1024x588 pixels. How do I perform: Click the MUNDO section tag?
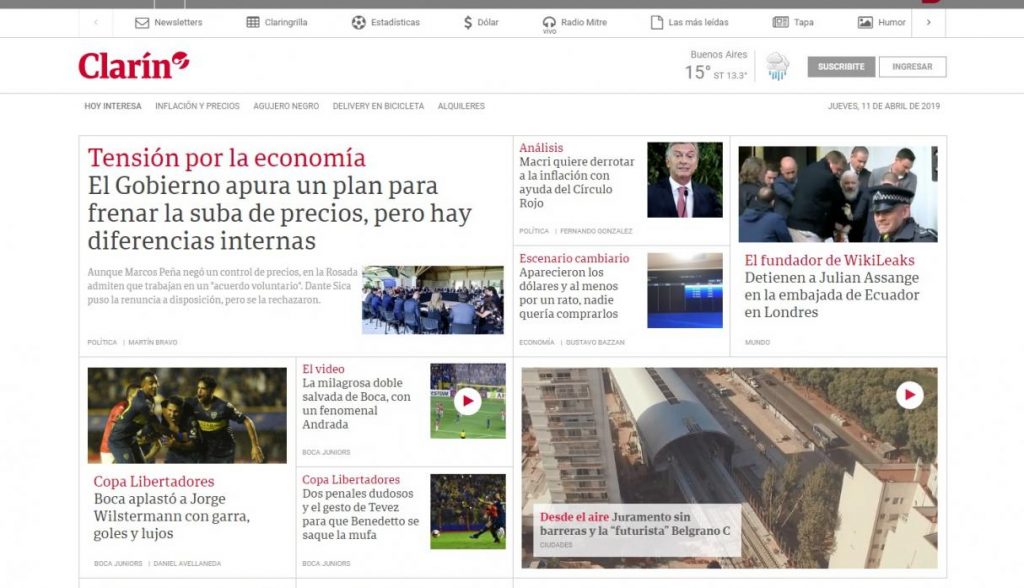(x=757, y=342)
